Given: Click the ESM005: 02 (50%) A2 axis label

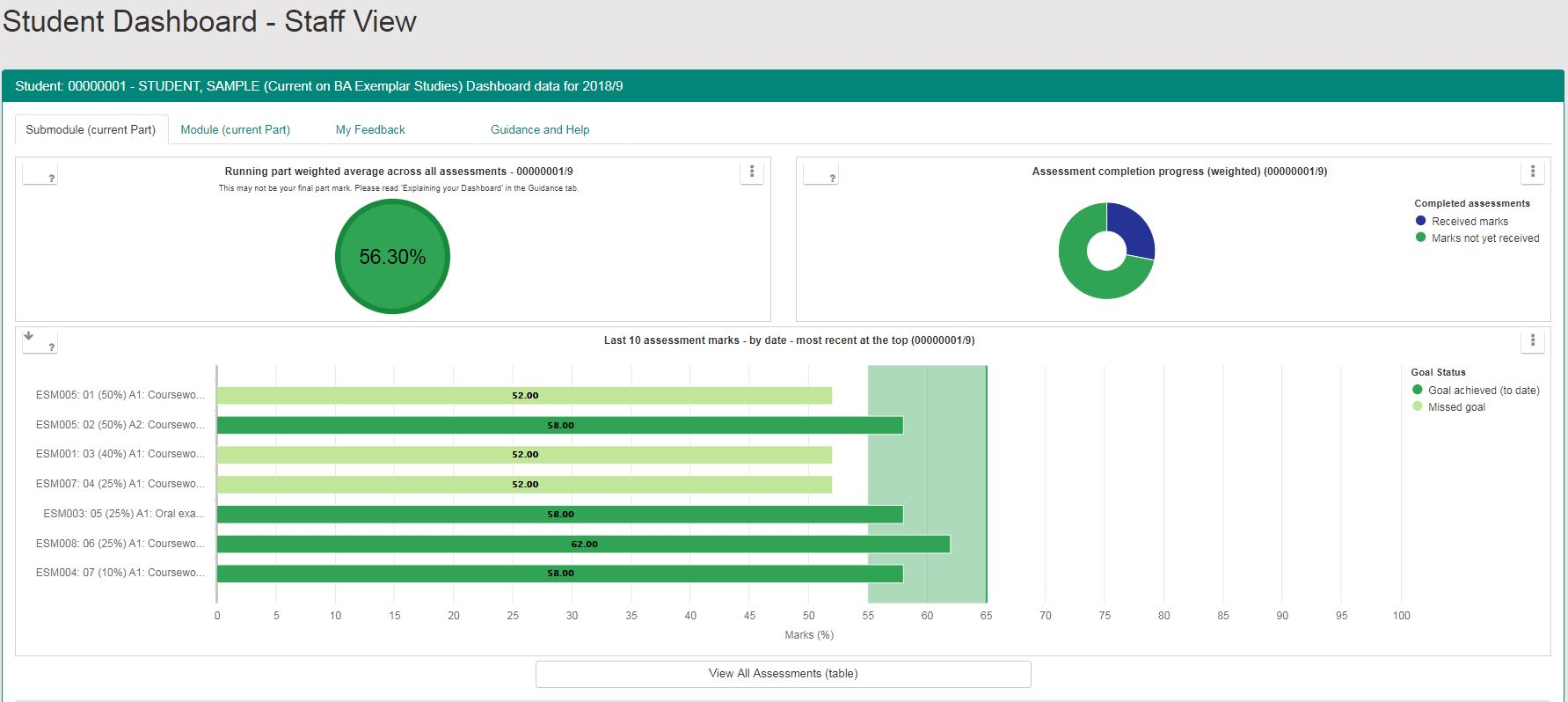Looking at the screenshot, I should coord(120,425).
